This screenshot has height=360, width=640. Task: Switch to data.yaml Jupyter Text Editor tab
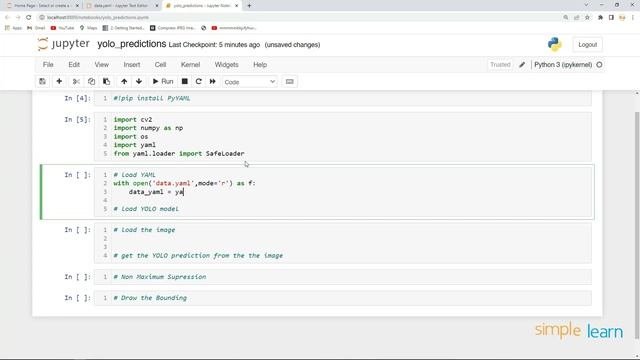click(x=122, y=6)
